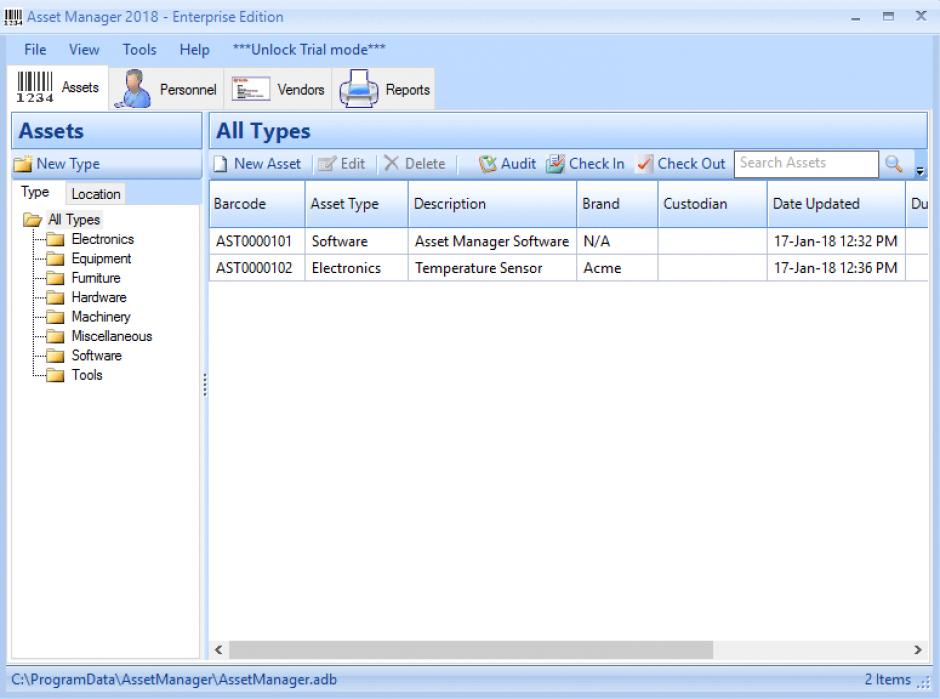
Task: Click the New Asset page icon
Action: click(221, 164)
